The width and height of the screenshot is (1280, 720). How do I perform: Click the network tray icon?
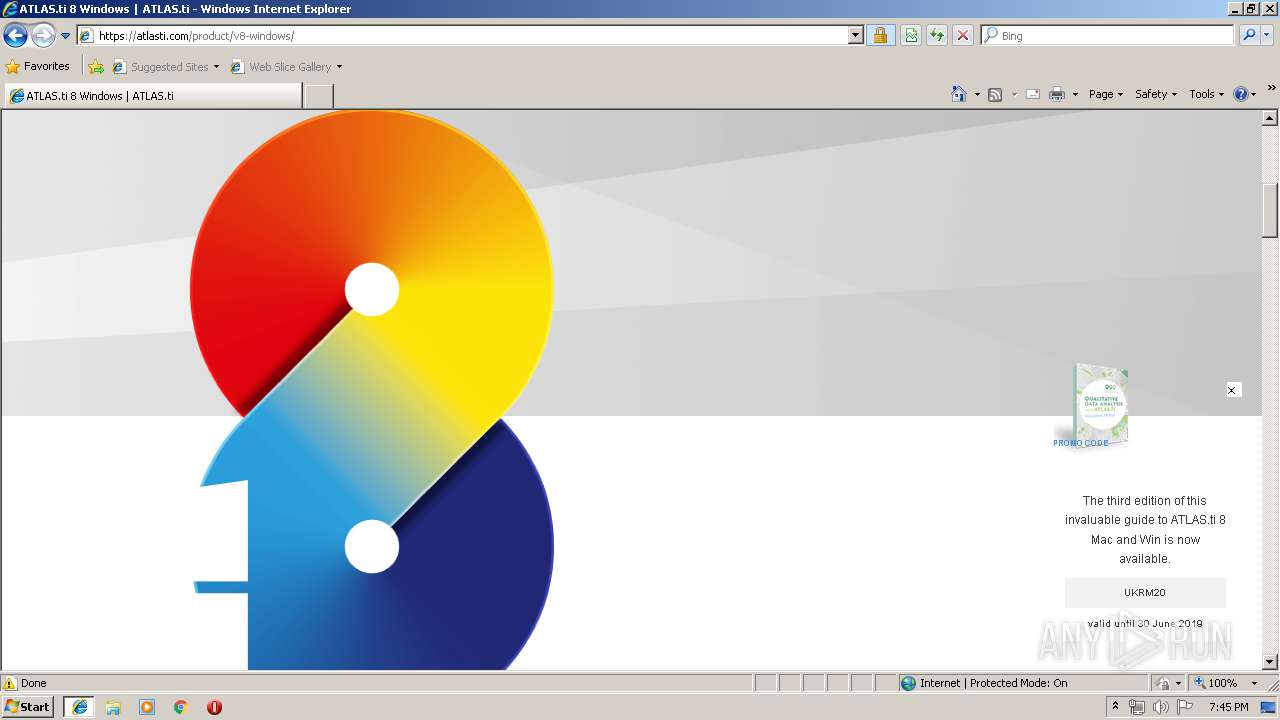coord(1137,707)
